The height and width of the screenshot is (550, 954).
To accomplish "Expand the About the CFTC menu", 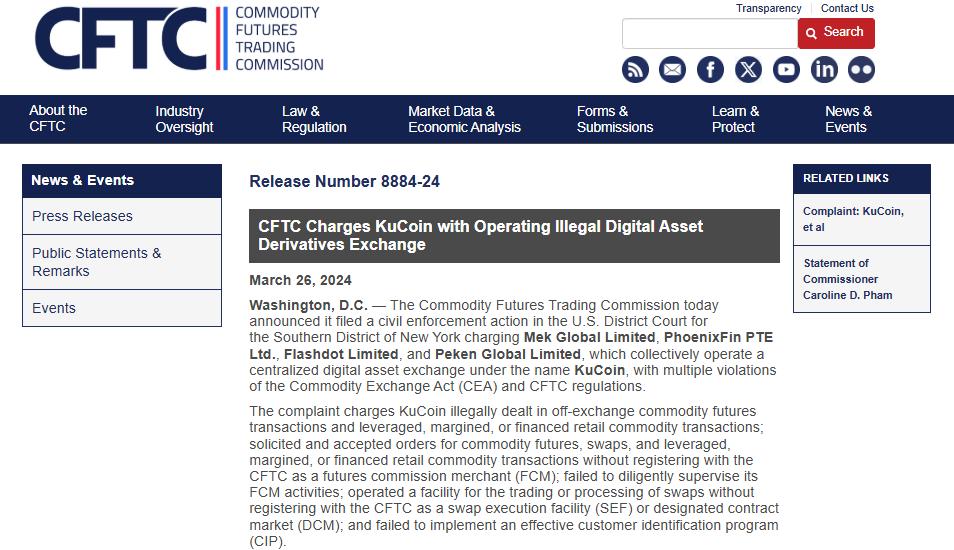I will [x=58, y=118].
